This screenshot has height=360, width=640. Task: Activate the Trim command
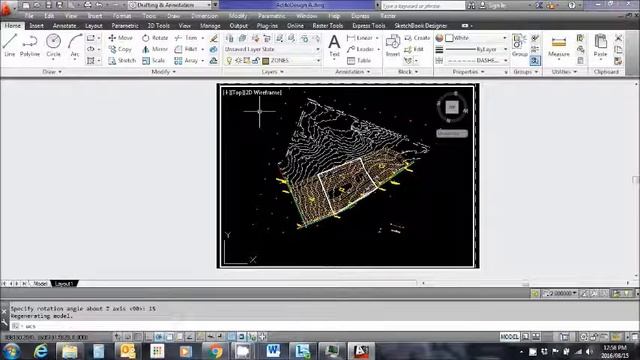[186, 38]
